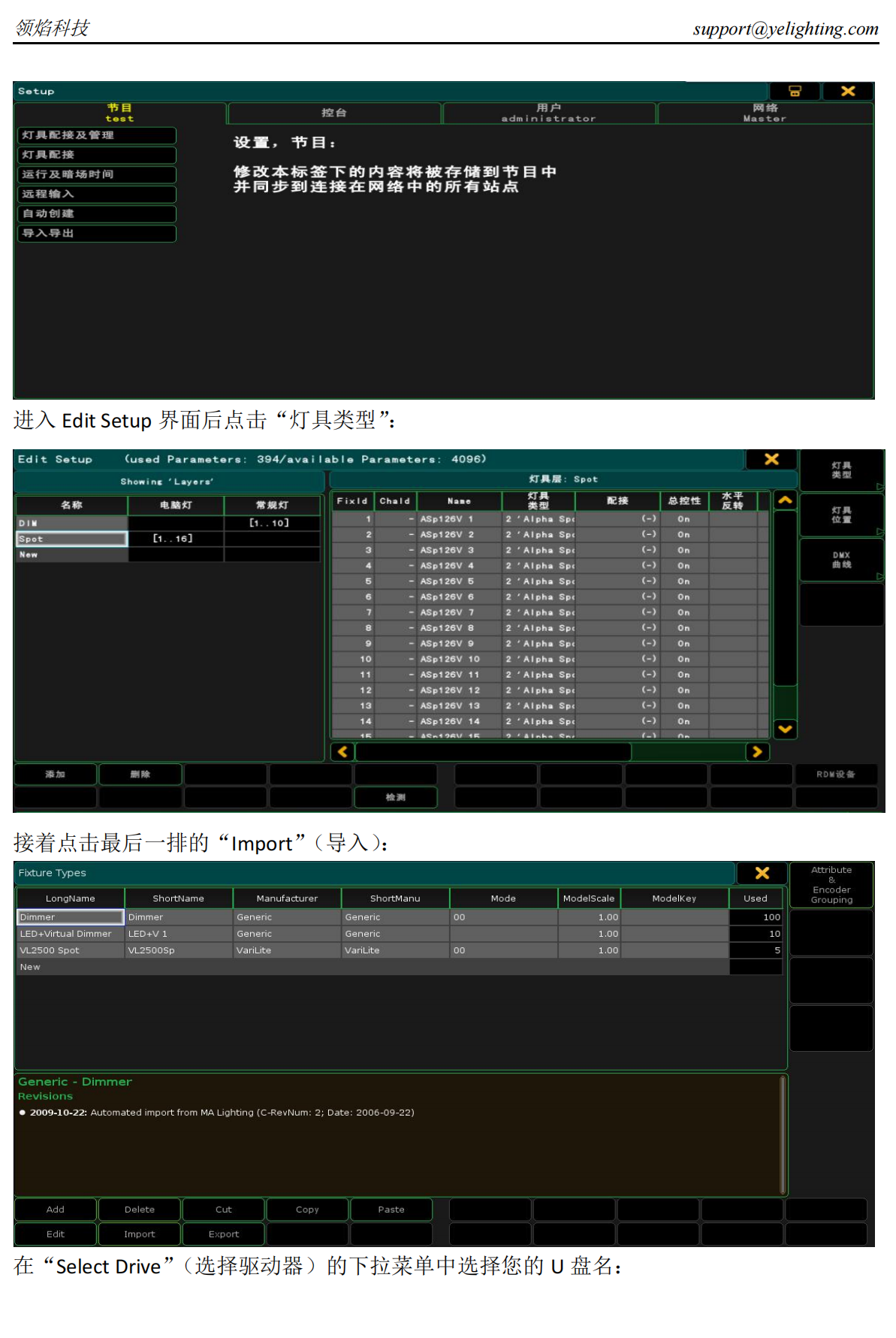Select the VL2500 Spot fixture row

[70, 950]
